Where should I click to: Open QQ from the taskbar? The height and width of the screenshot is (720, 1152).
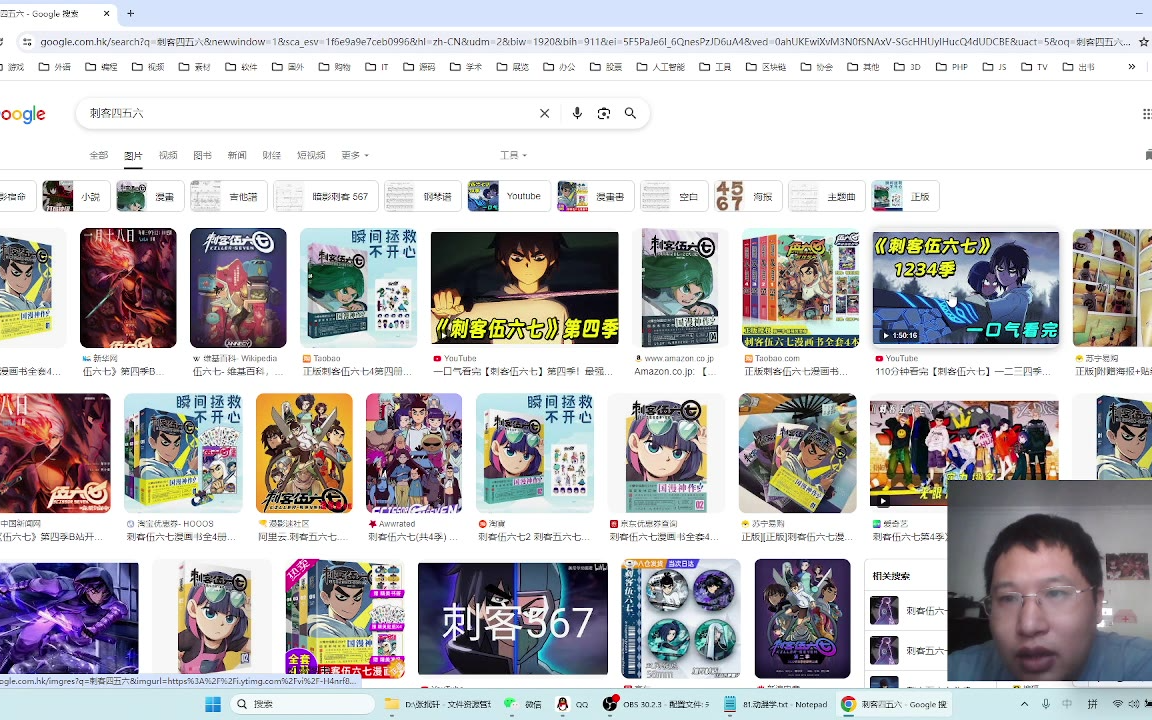click(572, 704)
